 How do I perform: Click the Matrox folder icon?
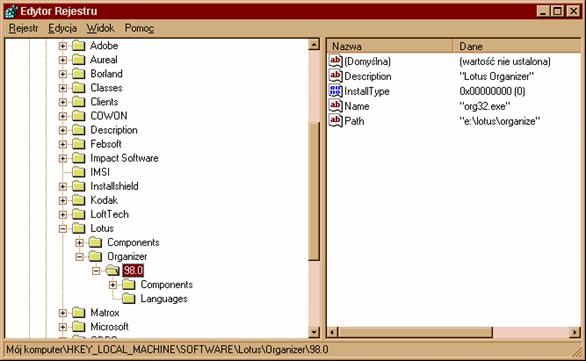(x=78, y=313)
